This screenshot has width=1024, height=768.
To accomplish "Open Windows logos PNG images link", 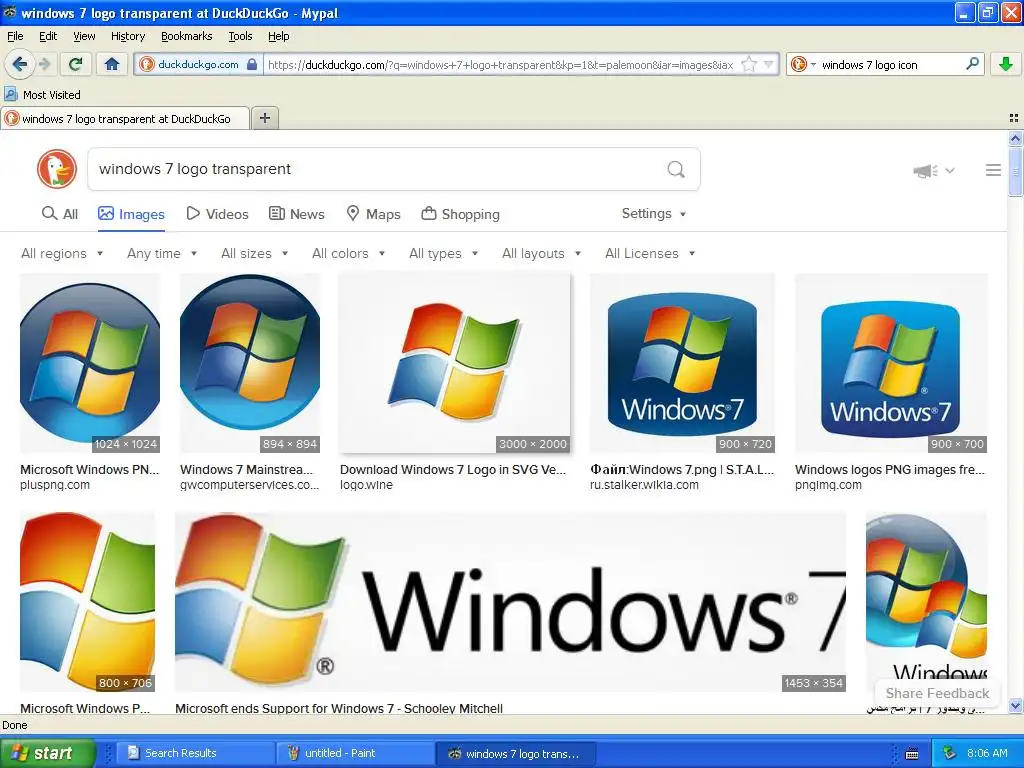I will click(890, 470).
